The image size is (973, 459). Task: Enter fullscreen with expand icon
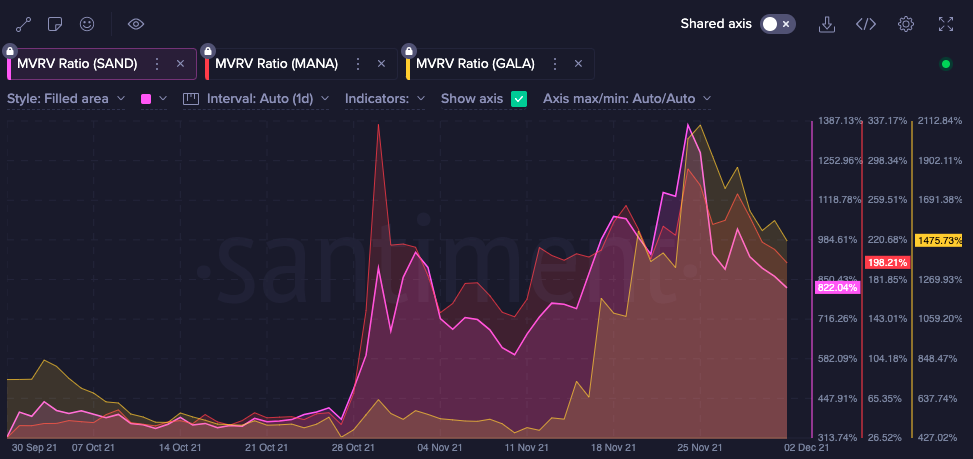coord(946,24)
